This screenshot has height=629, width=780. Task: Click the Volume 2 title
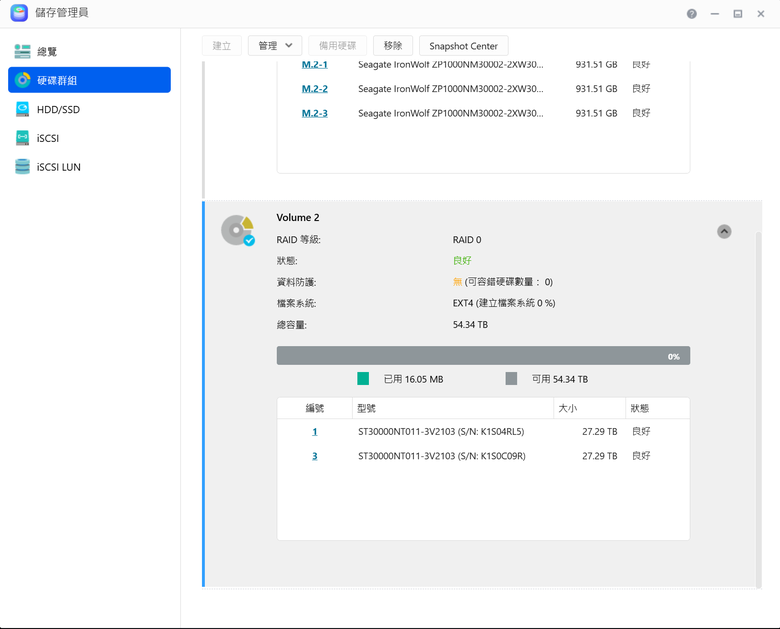pyautogui.click(x=298, y=217)
